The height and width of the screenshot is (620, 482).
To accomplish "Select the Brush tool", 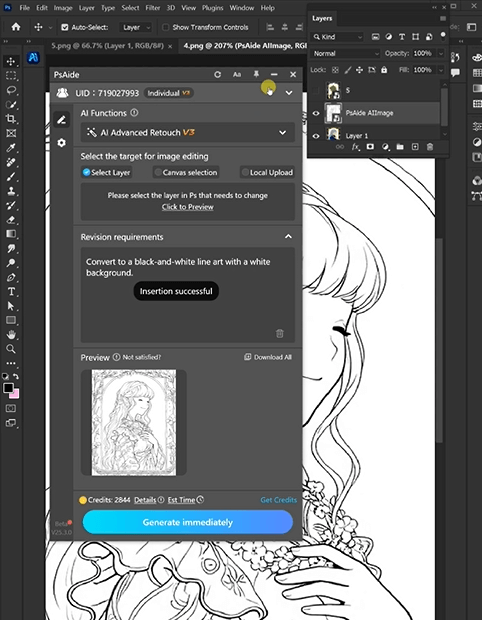I will (11, 176).
